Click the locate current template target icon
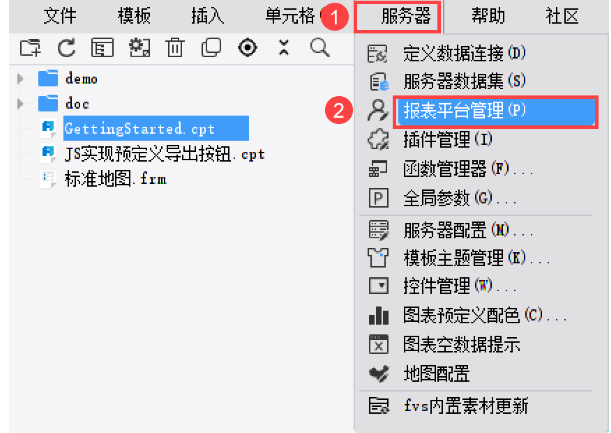This screenshot has height=433, width=611. [x=247, y=48]
